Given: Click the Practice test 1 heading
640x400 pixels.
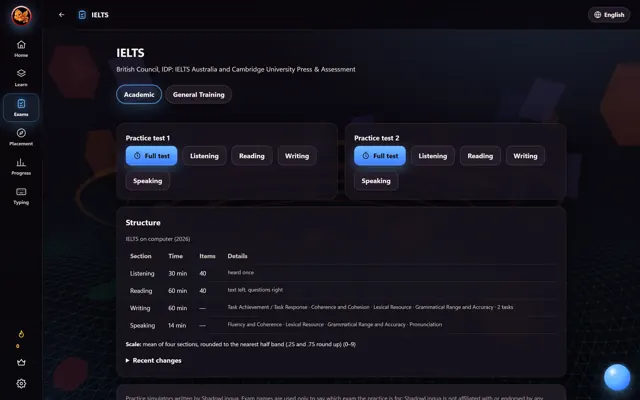Looking at the screenshot, I should (148, 138).
